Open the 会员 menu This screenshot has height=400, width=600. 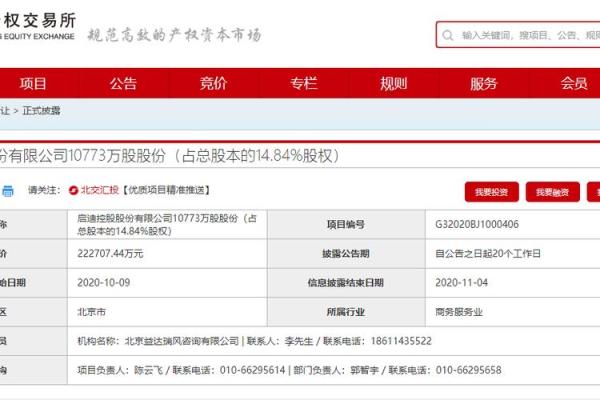(574, 83)
